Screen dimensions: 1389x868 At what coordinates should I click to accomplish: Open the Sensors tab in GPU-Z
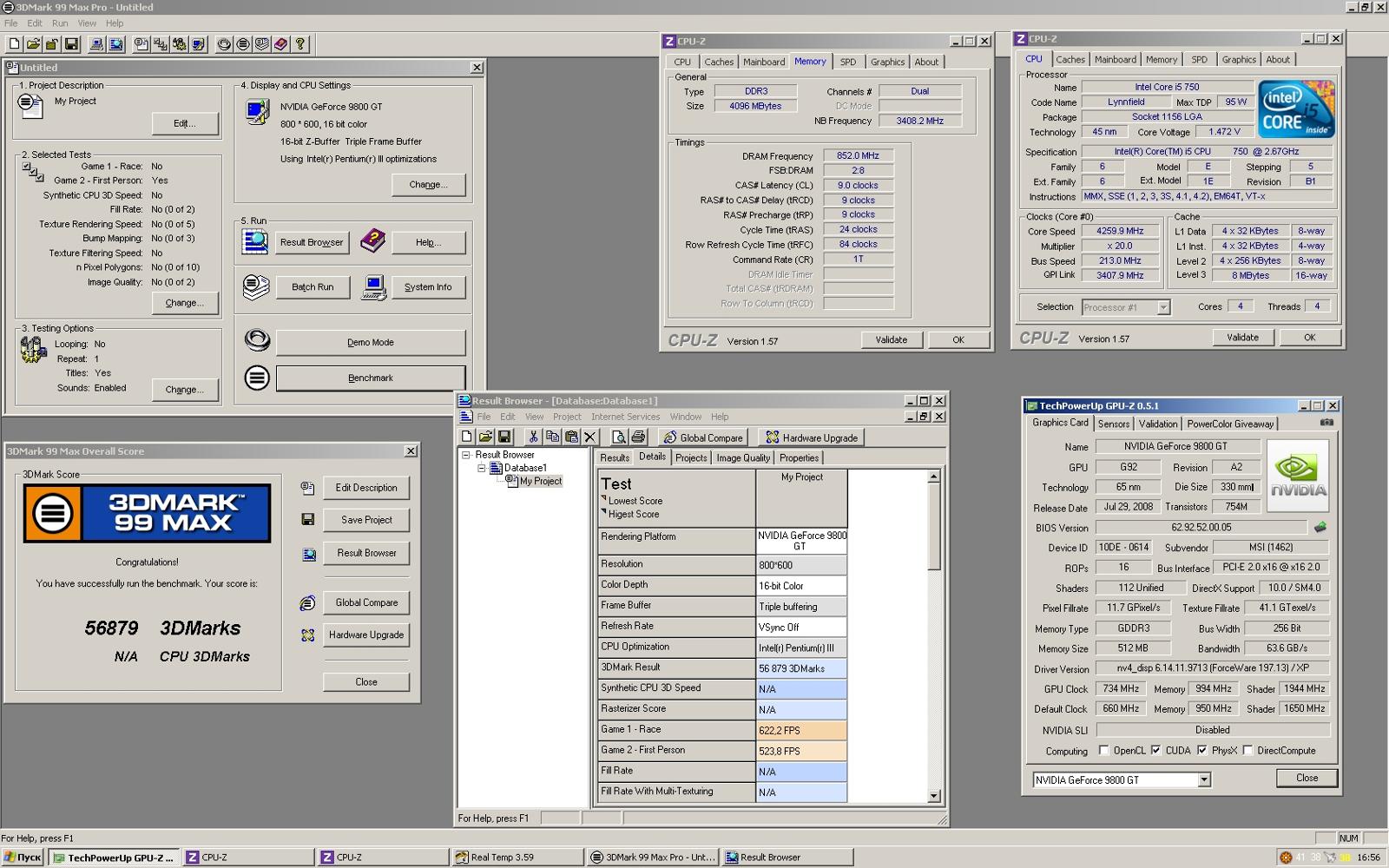tap(1114, 424)
